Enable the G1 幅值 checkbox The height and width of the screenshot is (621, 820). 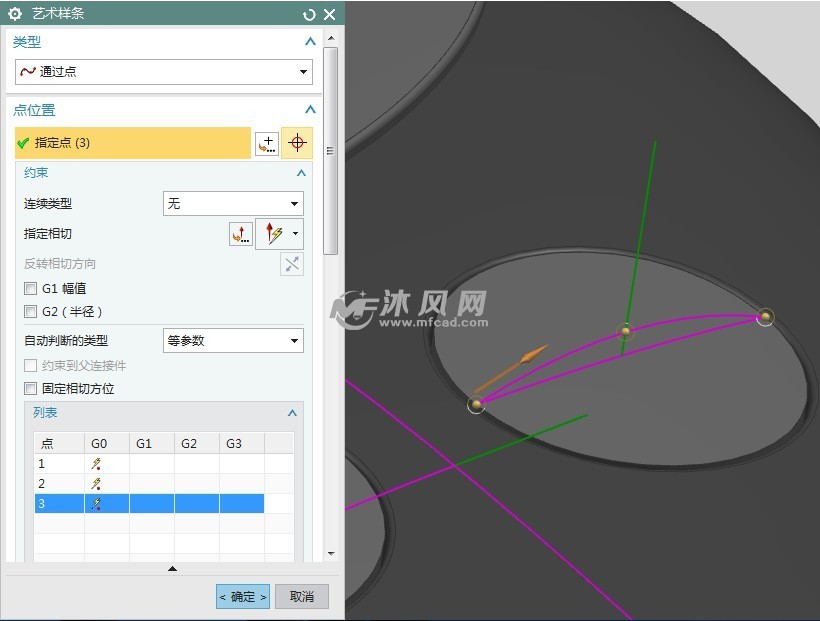[31, 288]
